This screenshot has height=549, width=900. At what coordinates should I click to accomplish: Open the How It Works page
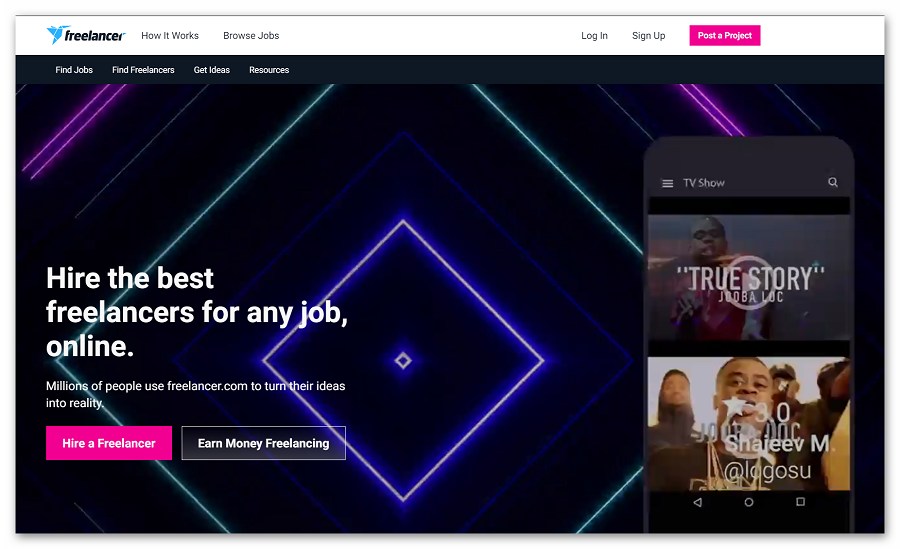pos(170,36)
